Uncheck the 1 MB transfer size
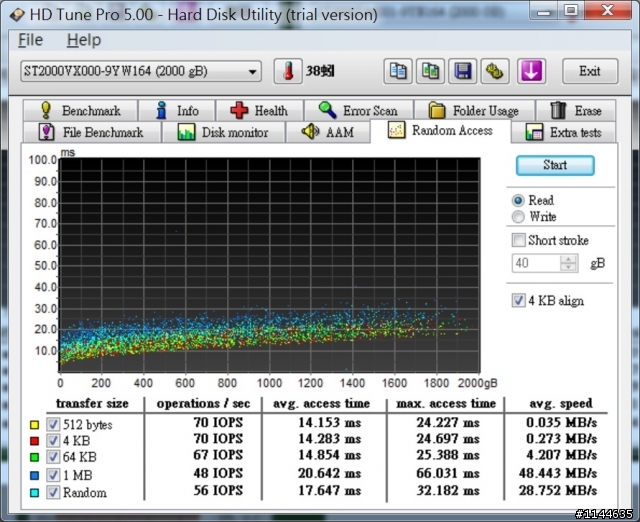 (x=53, y=475)
